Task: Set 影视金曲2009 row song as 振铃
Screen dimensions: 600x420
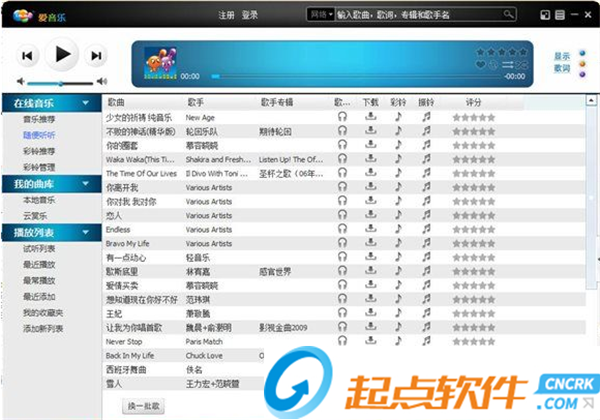Action: coord(426,327)
